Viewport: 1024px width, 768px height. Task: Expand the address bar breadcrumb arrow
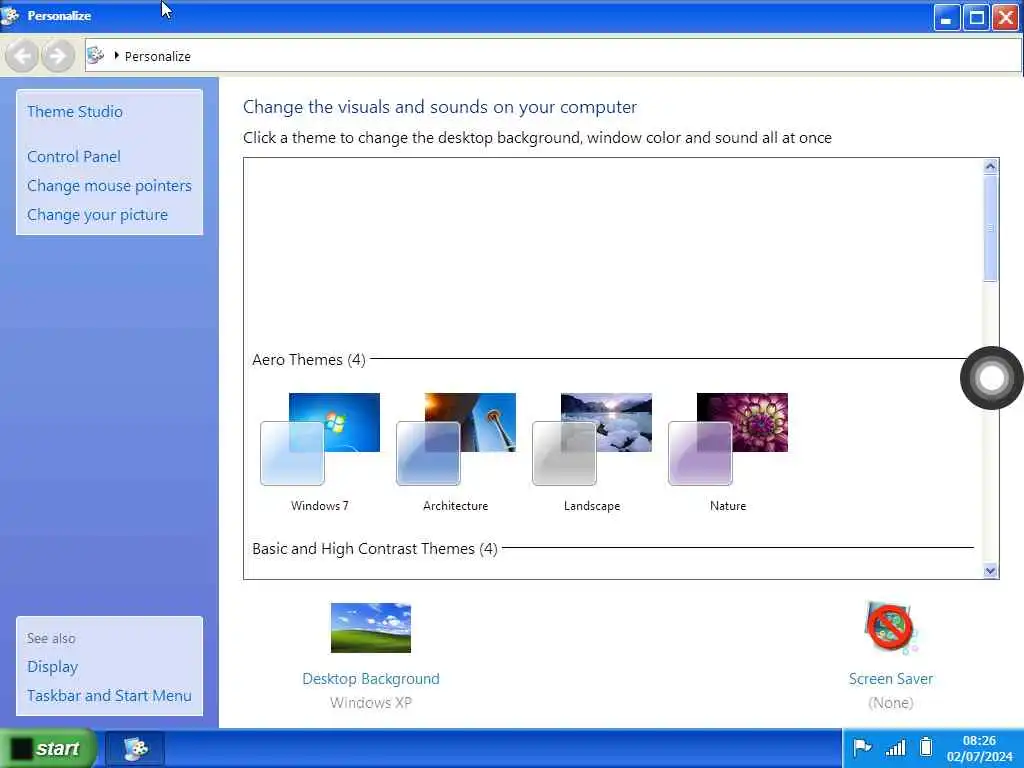[116, 56]
